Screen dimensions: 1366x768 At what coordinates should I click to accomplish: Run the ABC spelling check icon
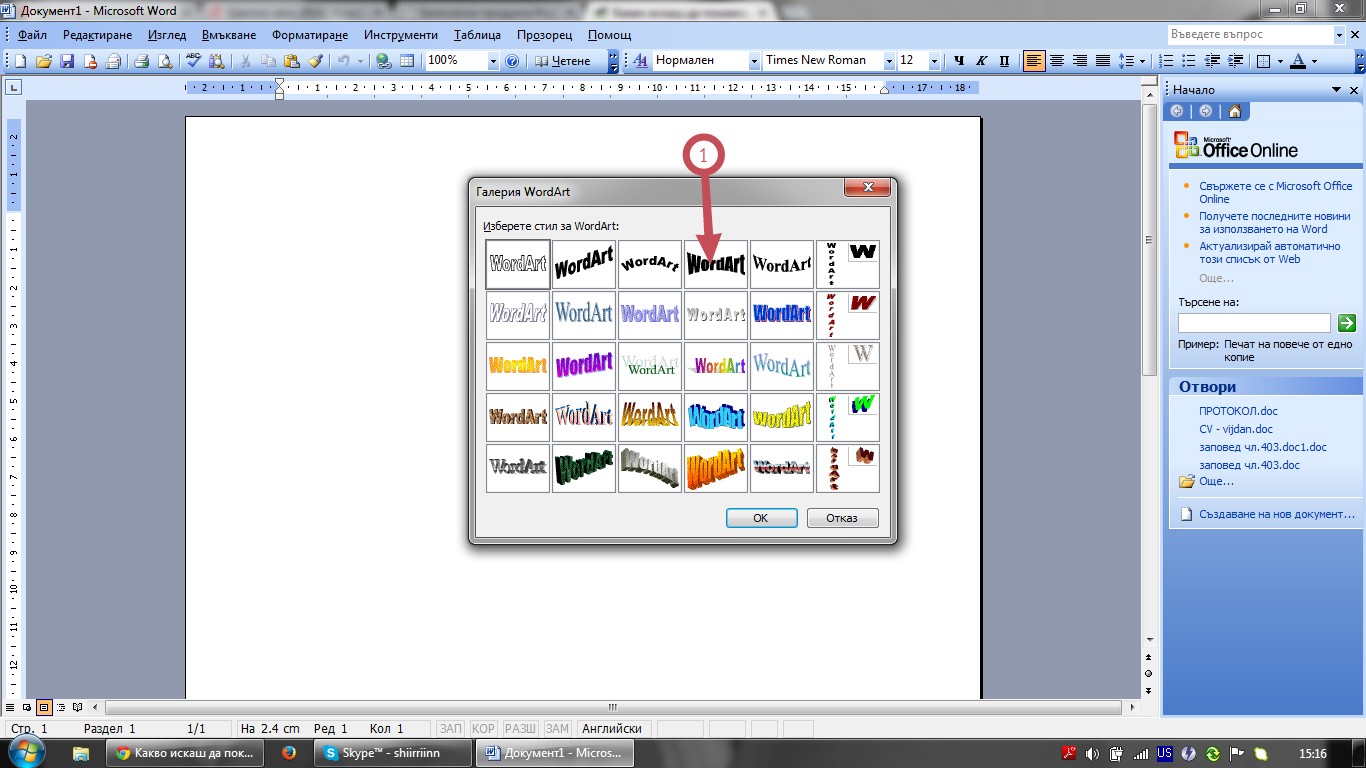click(x=194, y=61)
